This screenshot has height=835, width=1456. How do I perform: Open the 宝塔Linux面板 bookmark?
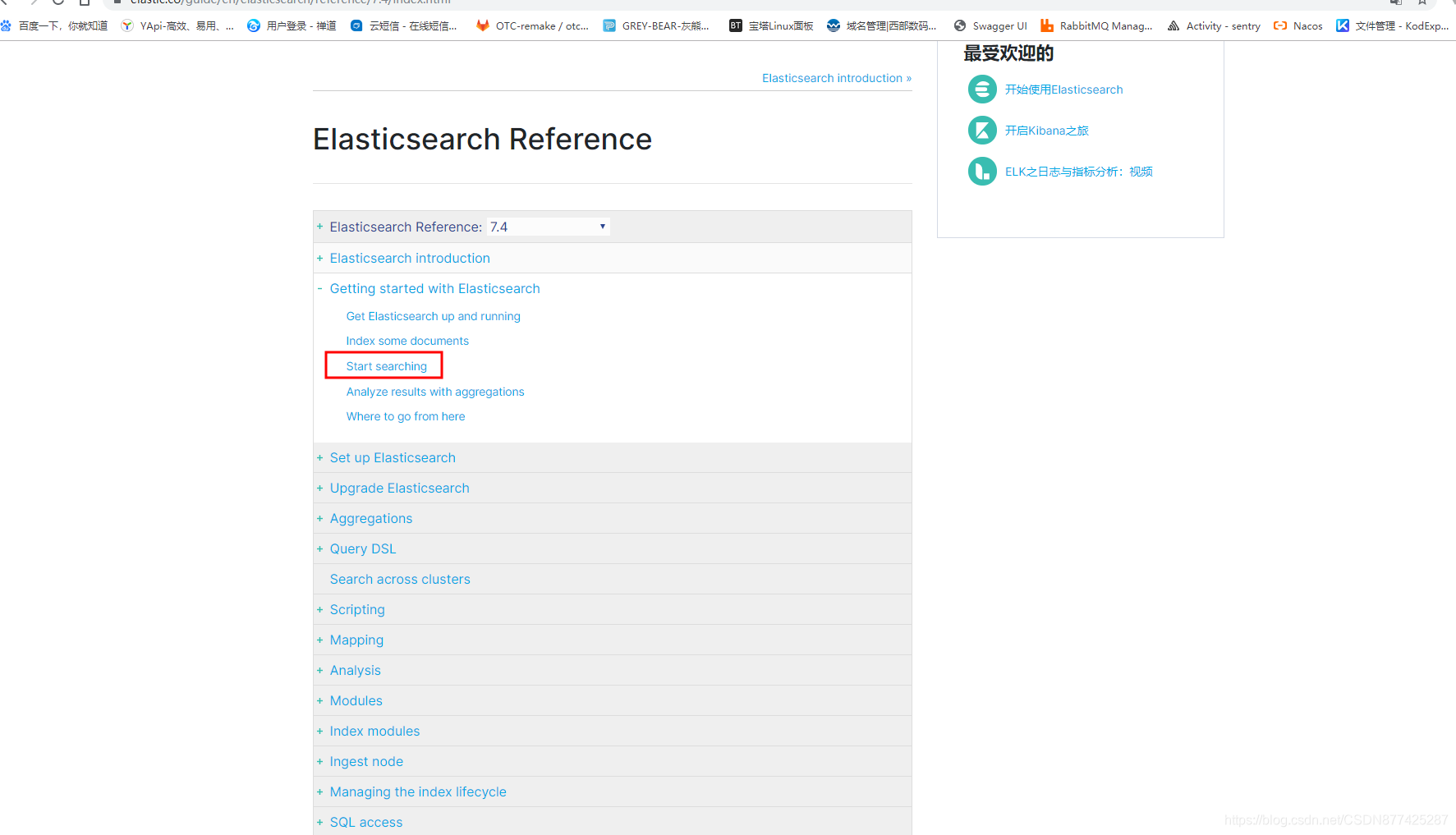pos(771,25)
